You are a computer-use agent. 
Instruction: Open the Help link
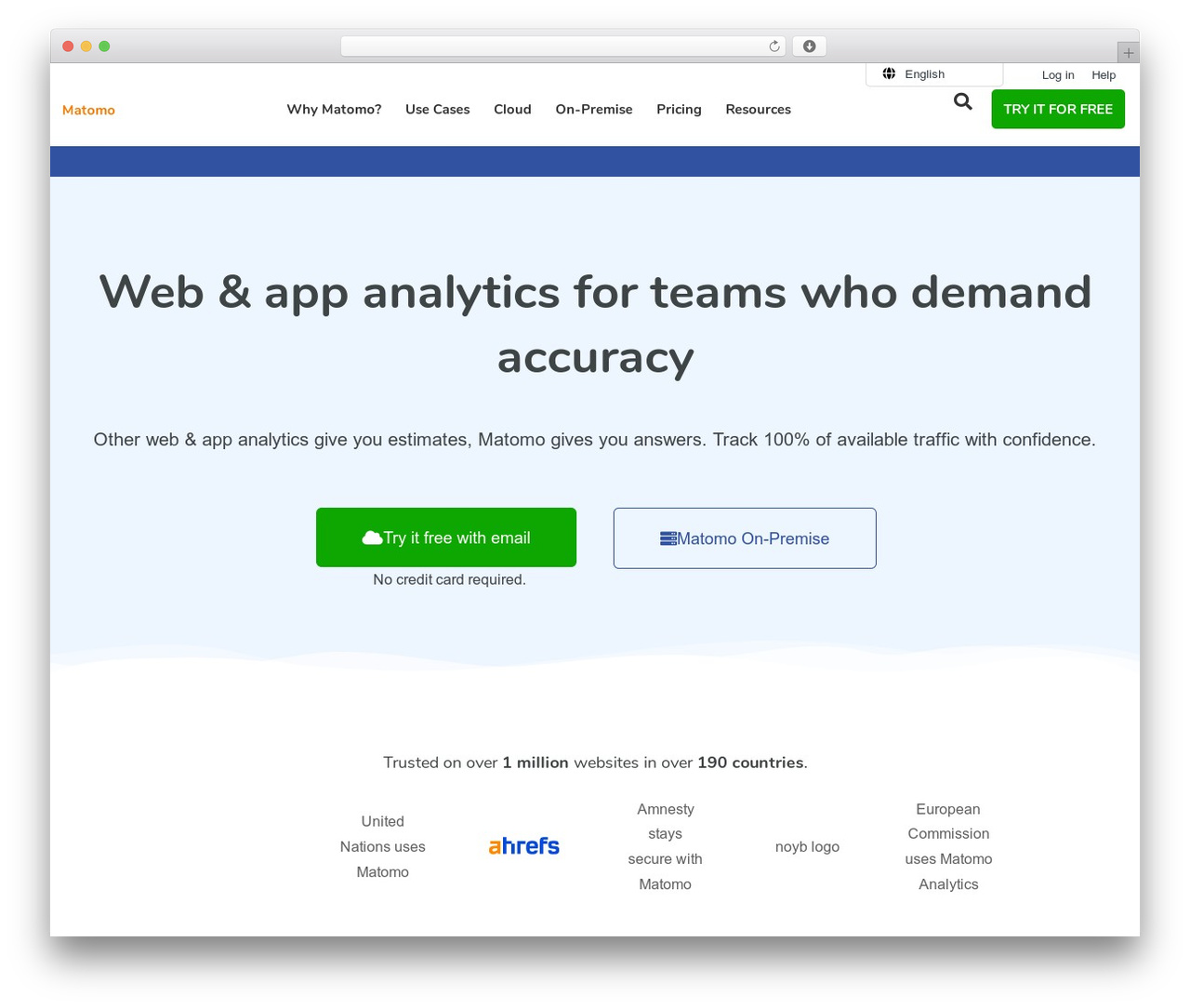coord(1104,74)
